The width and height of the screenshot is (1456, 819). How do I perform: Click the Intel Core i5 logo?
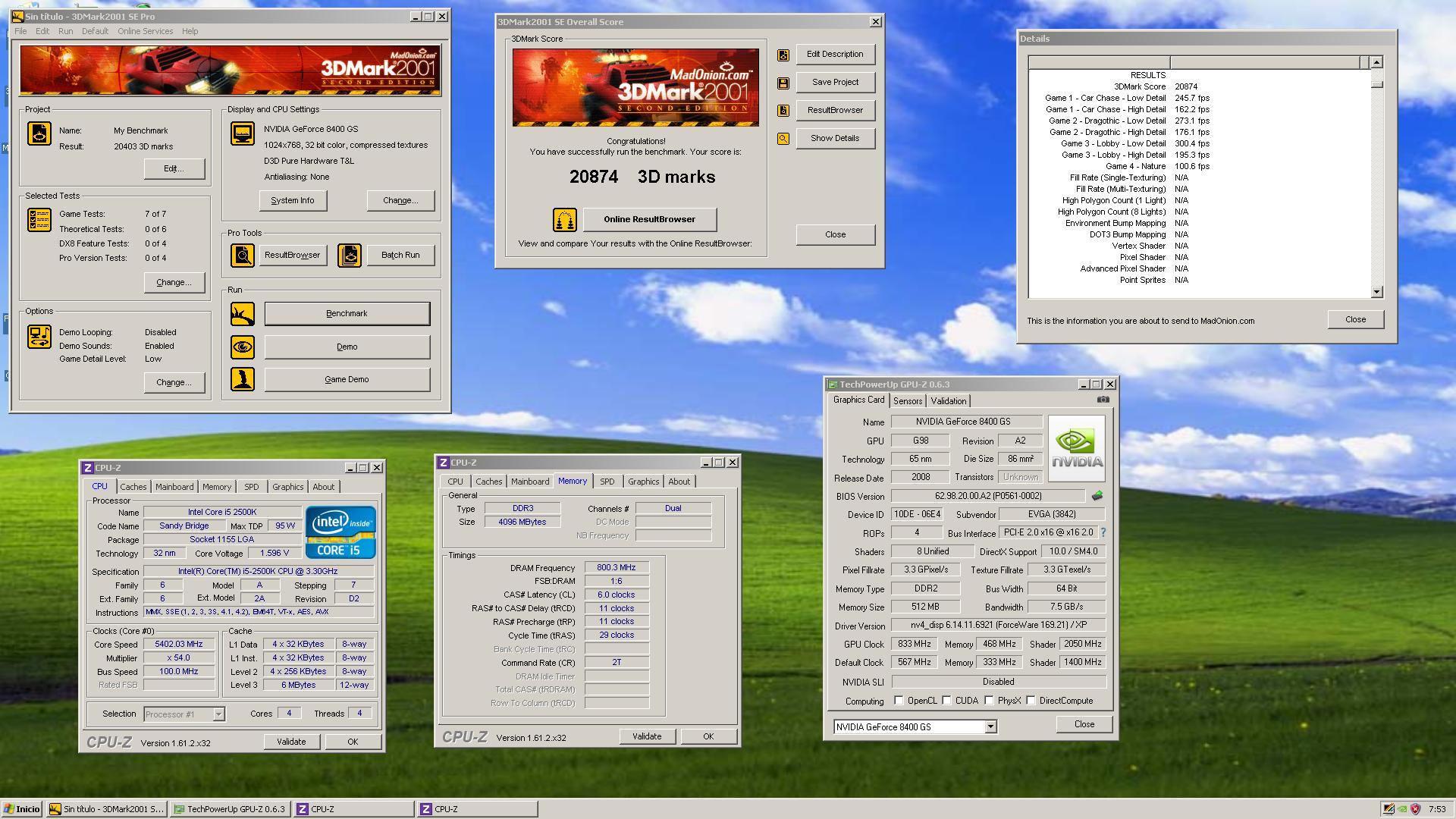(x=340, y=532)
